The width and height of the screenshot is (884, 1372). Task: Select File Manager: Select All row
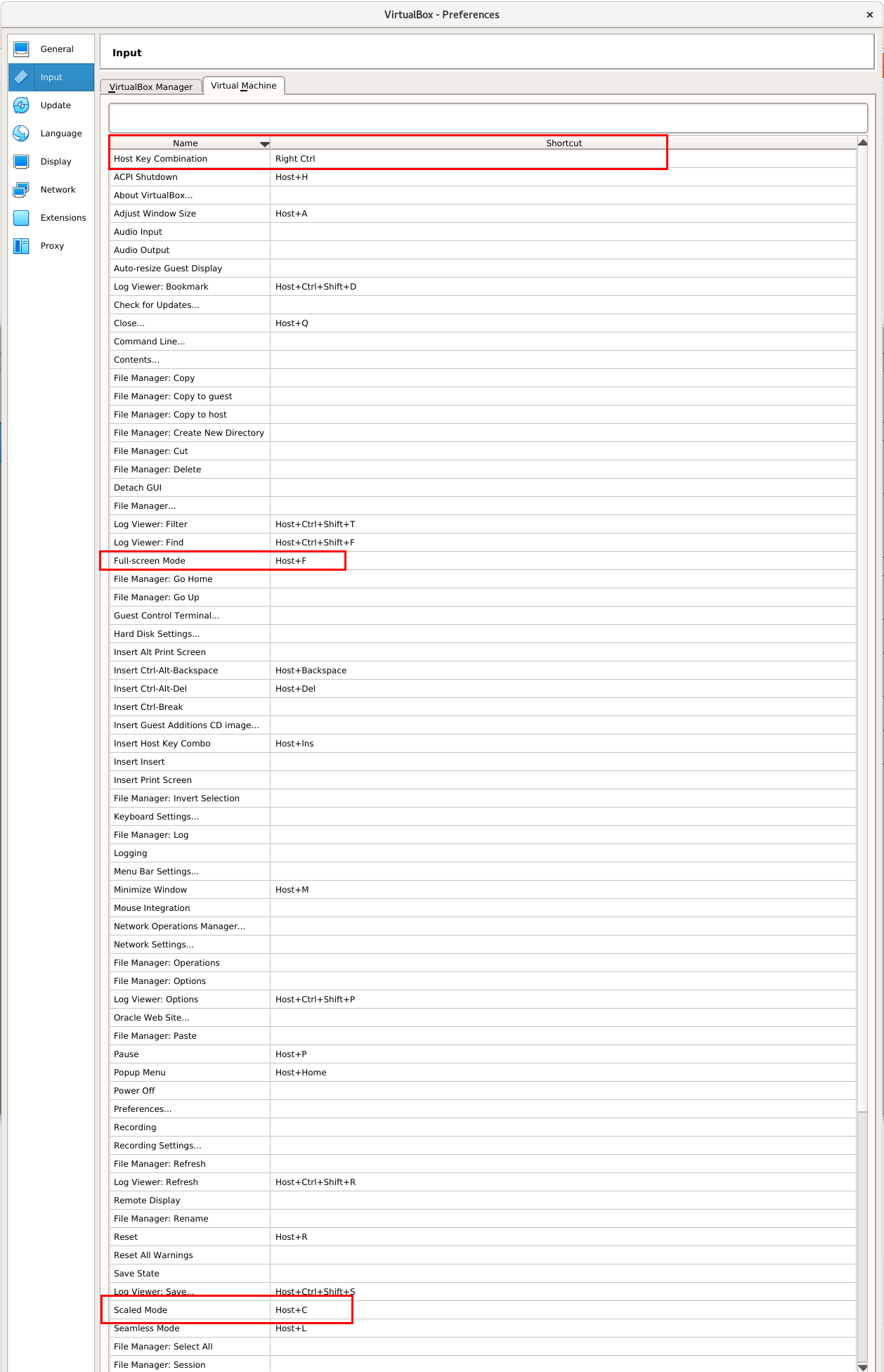coord(483,1347)
